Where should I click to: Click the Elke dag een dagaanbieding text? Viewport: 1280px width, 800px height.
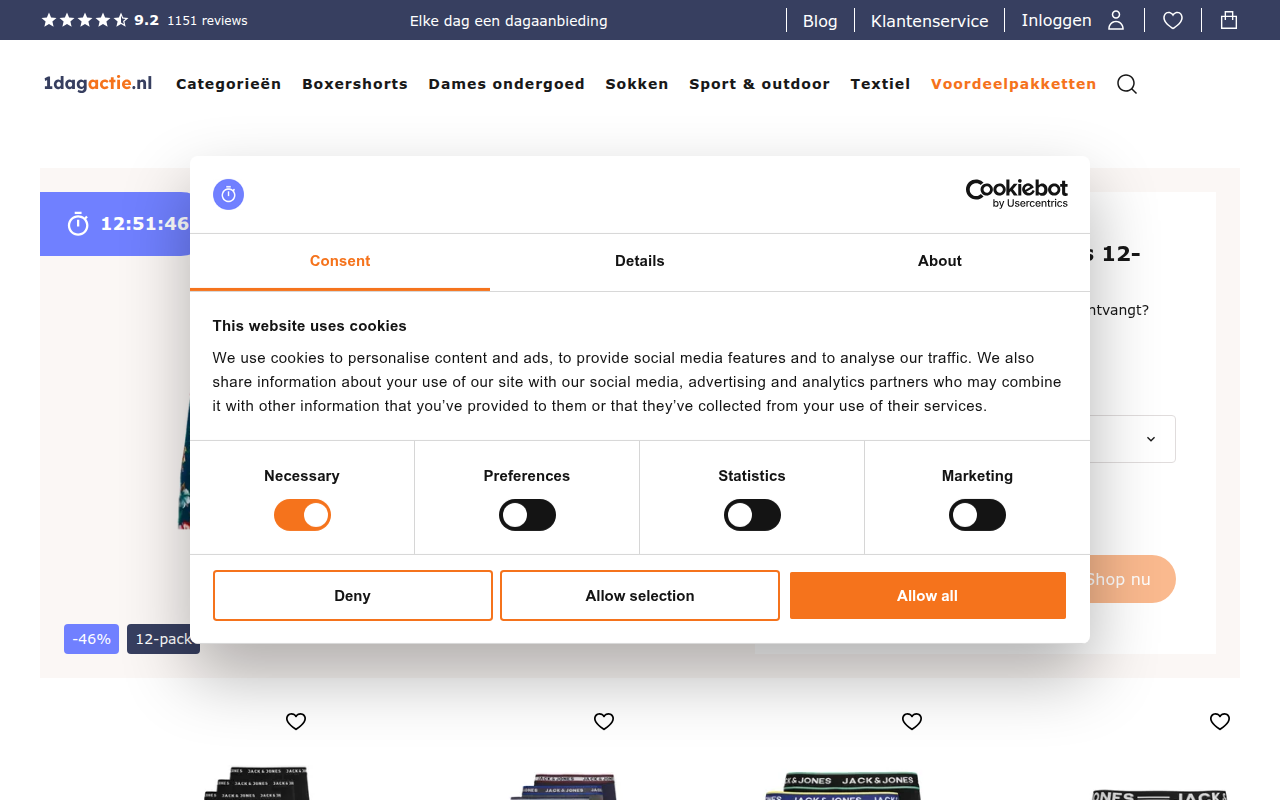click(509, 21)
